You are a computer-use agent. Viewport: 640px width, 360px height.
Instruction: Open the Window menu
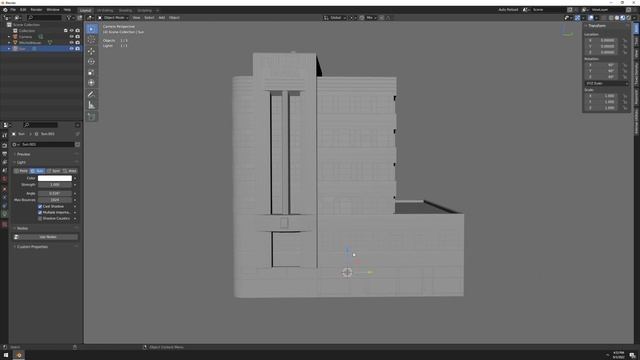click(53, 10)
